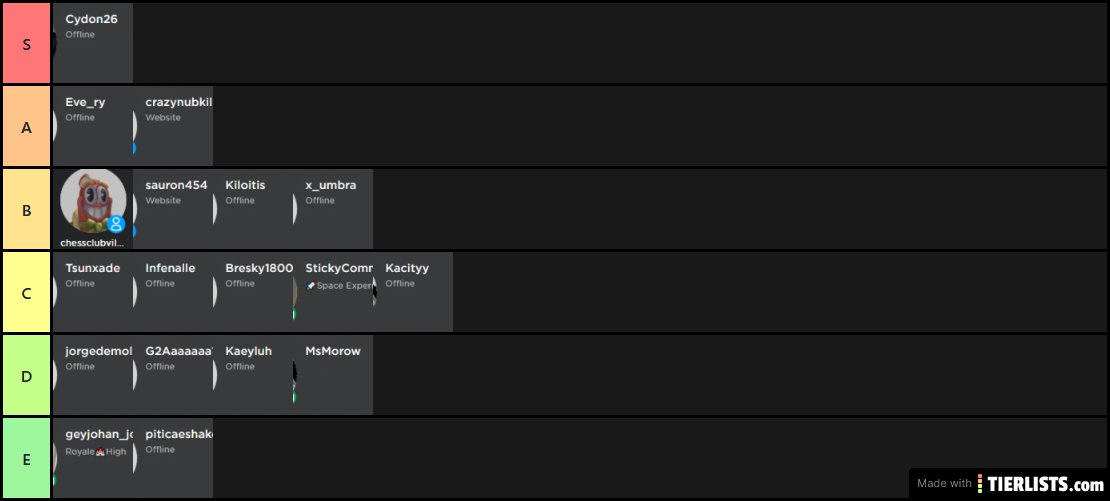Click the B tier label
This screenshot has width=1110, height=501.
point(26,209)
